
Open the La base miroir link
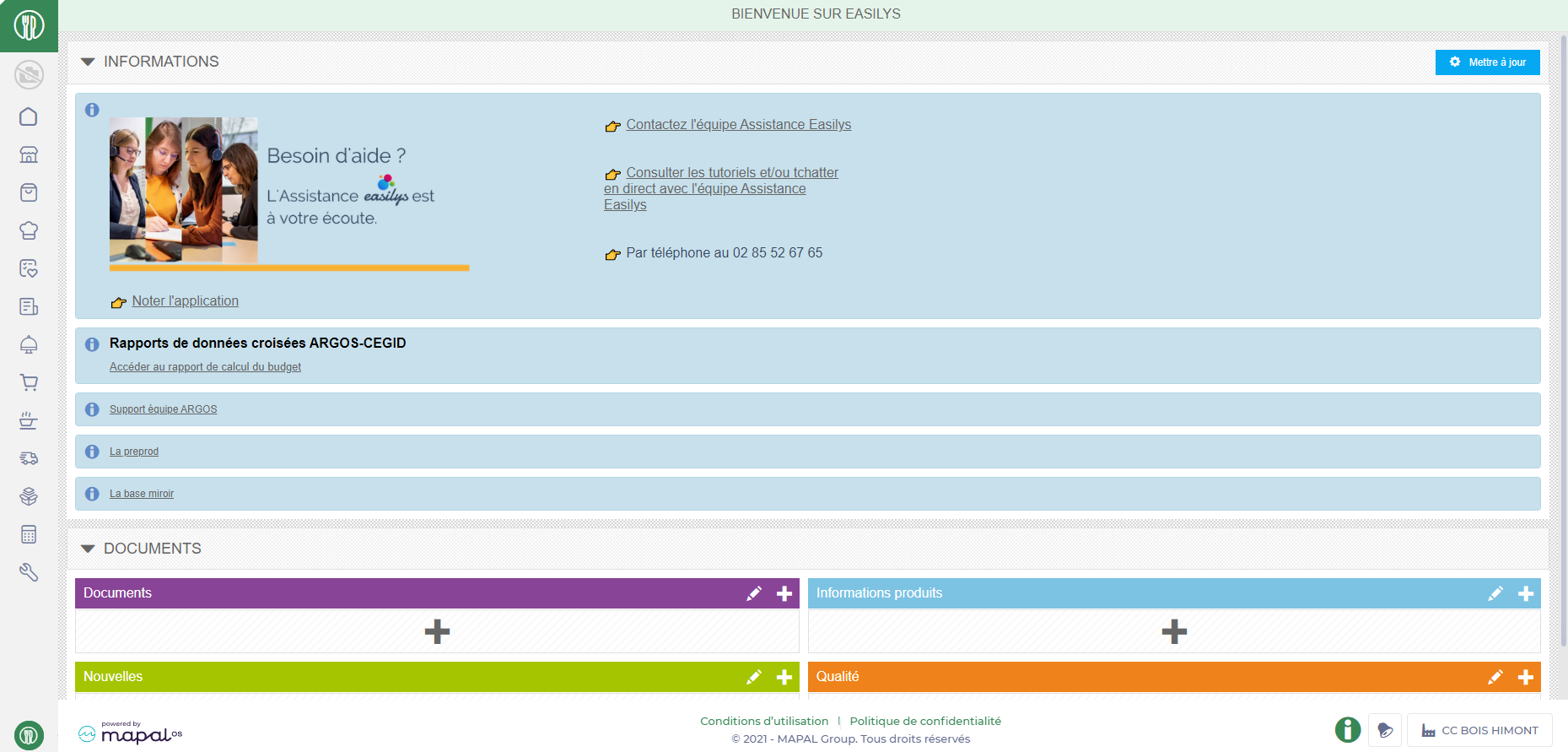pyautogui.click(x=142, y=494)
